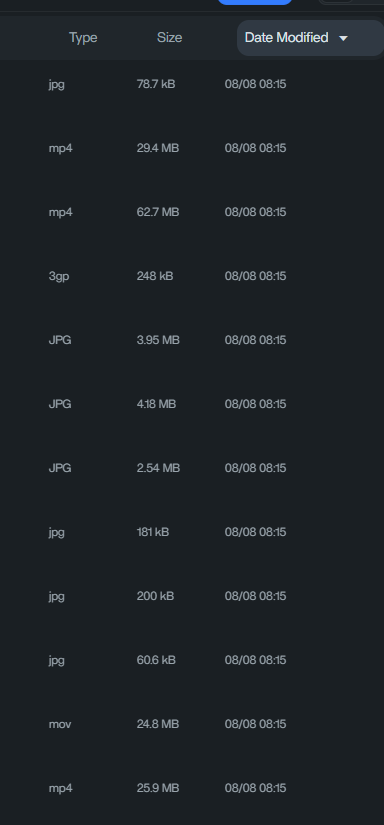Sort the list by Size column header

[x=169, y=38]
